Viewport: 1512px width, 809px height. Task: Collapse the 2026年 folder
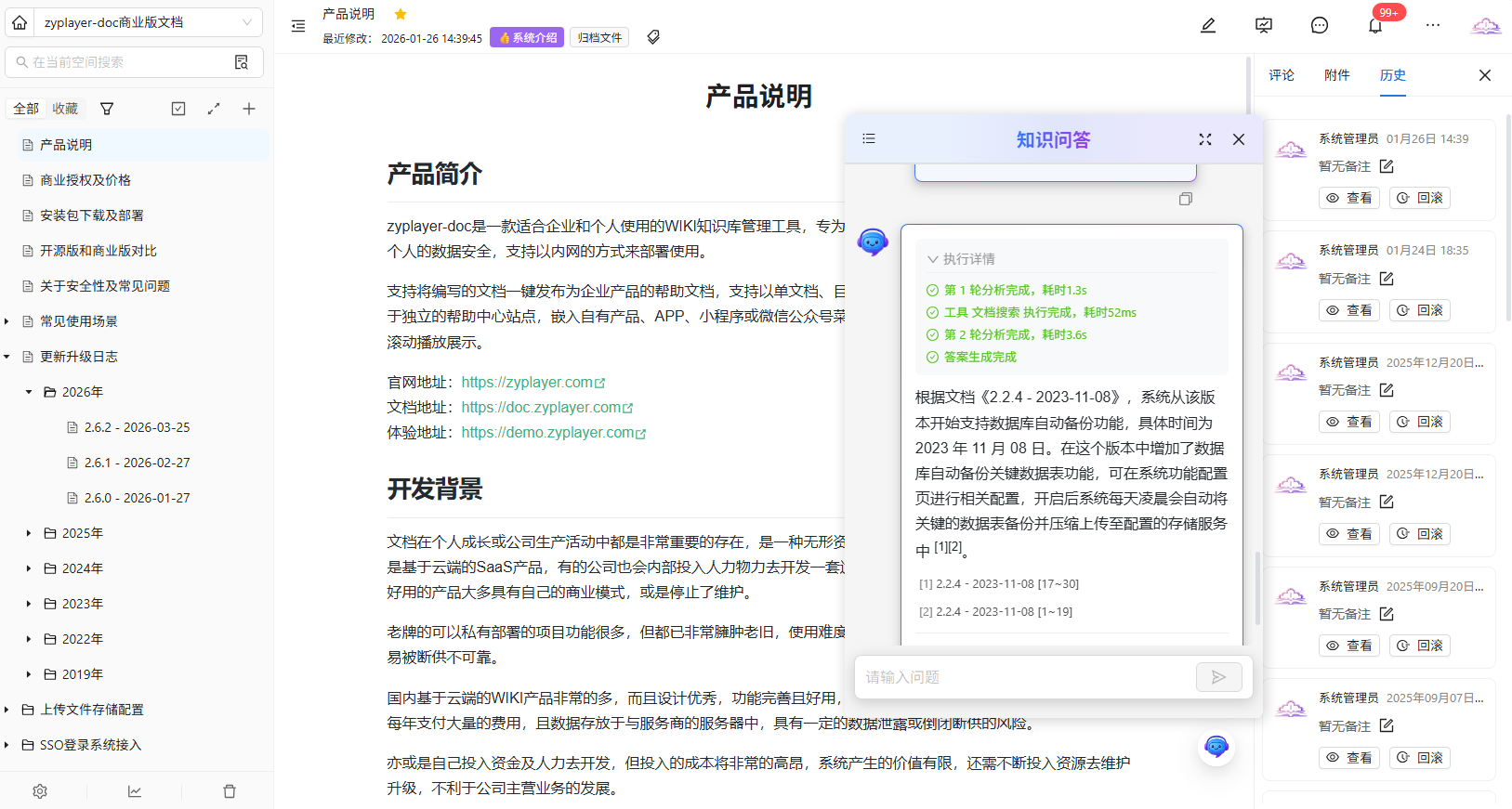coord(29,392)
